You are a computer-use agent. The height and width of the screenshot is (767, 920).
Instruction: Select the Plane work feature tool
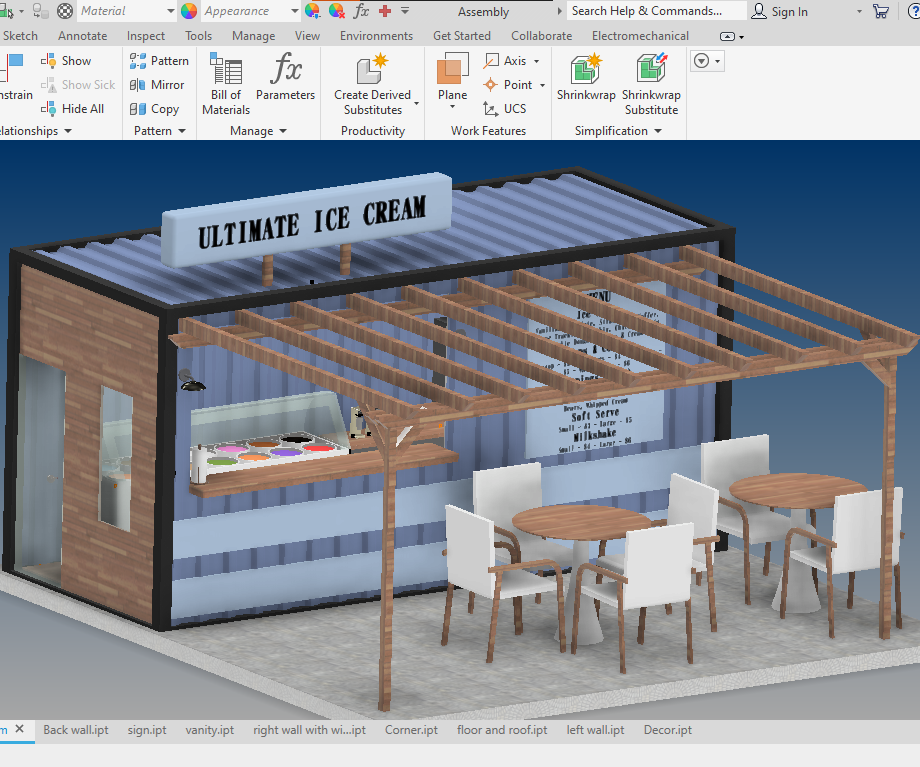452,77
